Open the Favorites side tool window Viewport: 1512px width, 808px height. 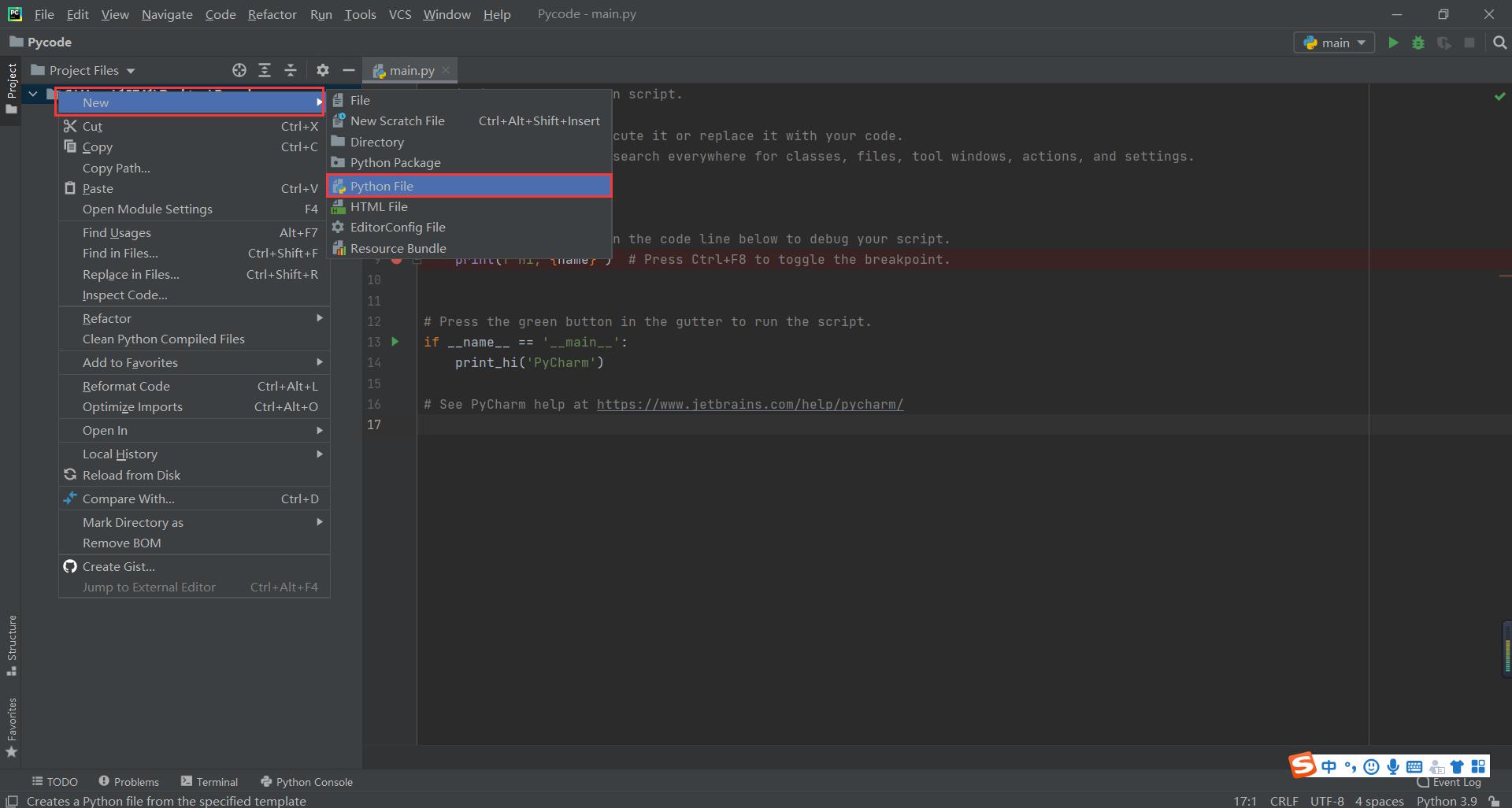11,728
